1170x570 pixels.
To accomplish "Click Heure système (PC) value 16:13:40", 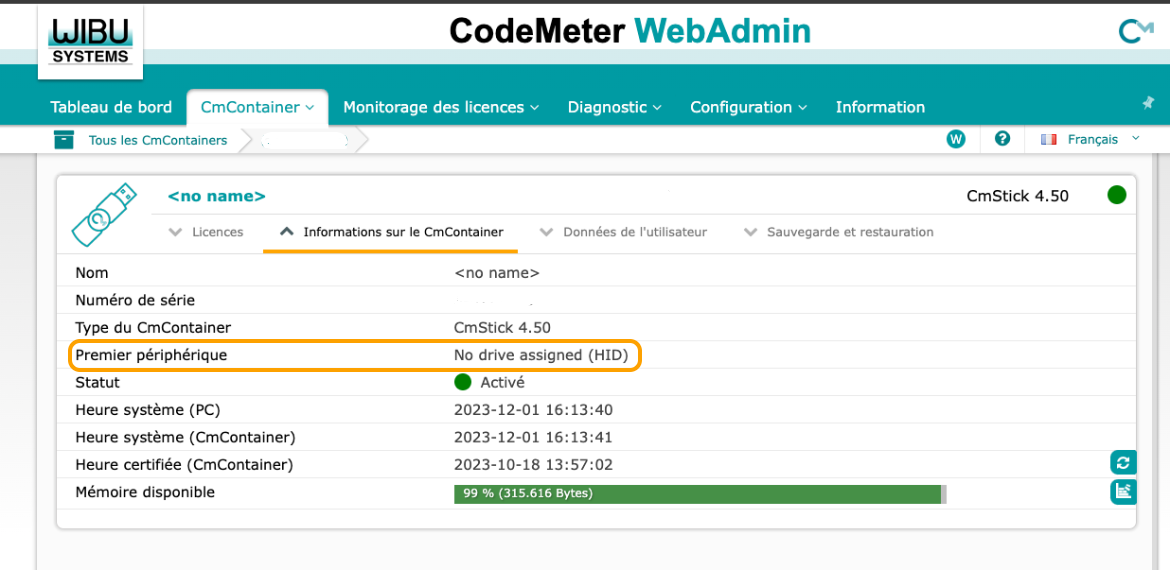I will coord(533,410).
